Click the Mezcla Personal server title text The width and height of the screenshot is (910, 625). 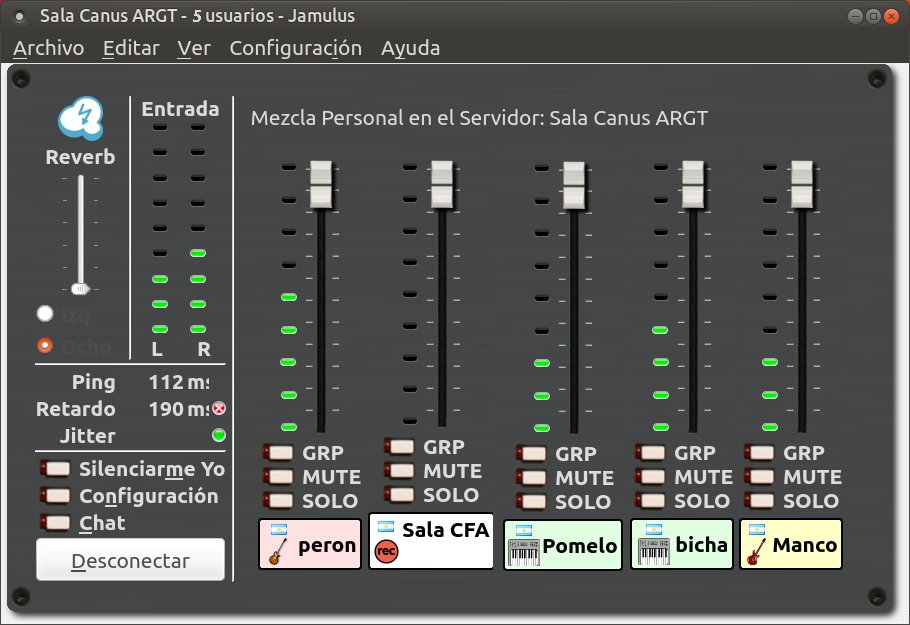pos(479,118)
